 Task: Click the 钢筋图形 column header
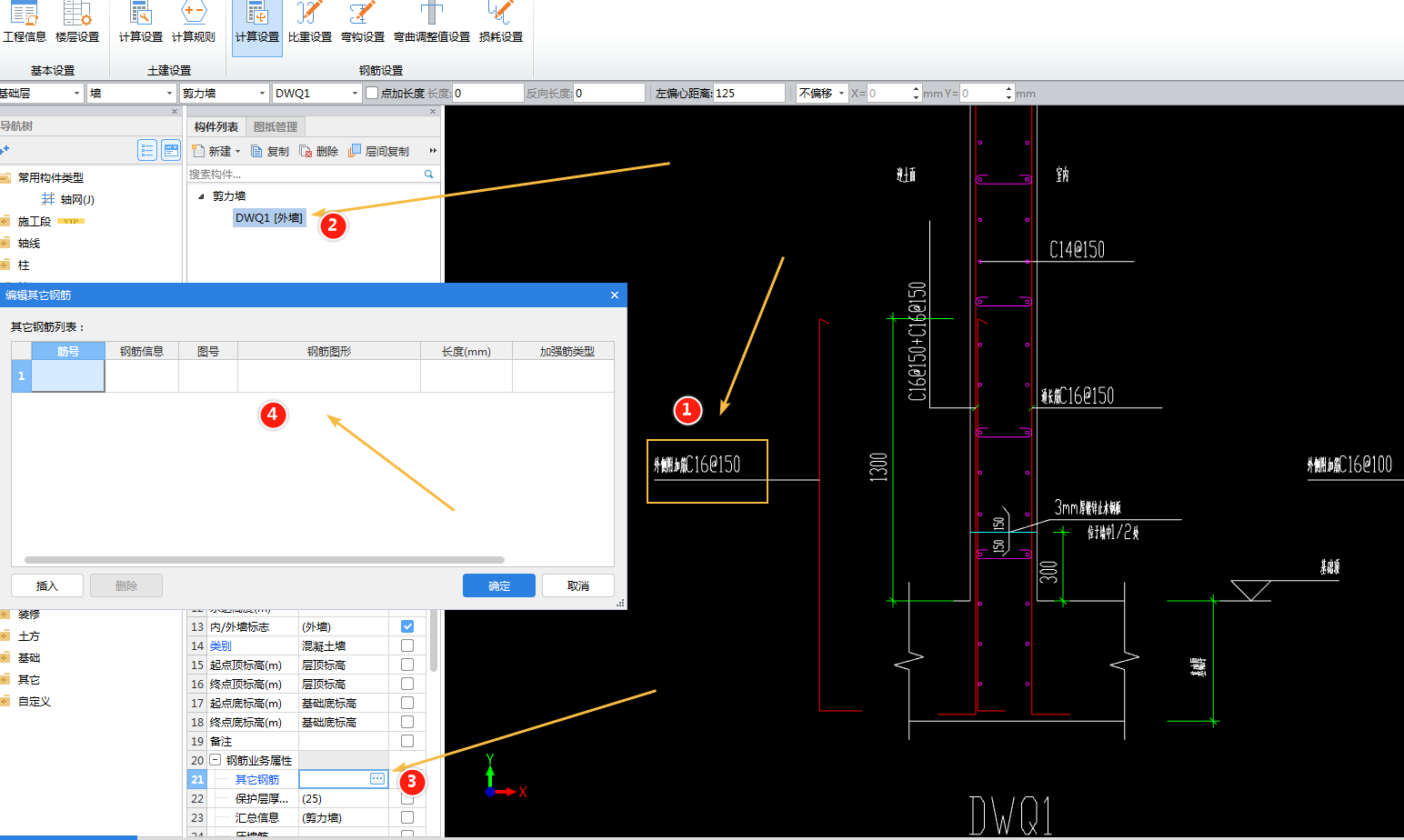tap(329, 351)
